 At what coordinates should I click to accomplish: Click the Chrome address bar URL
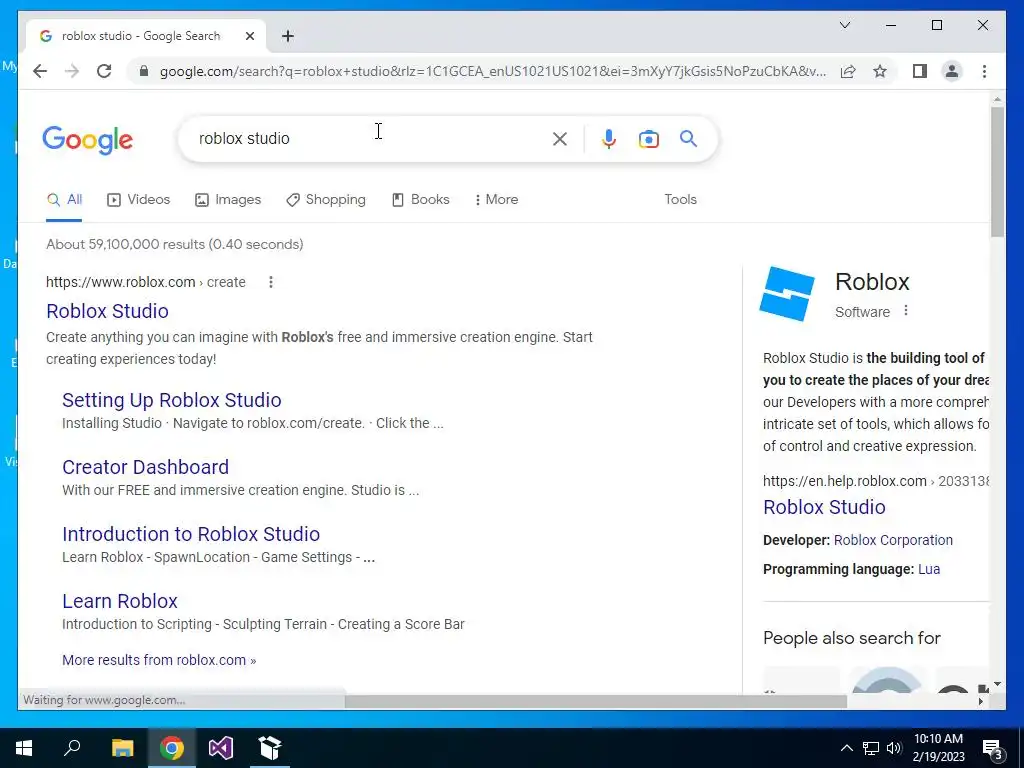coord(492,71)
